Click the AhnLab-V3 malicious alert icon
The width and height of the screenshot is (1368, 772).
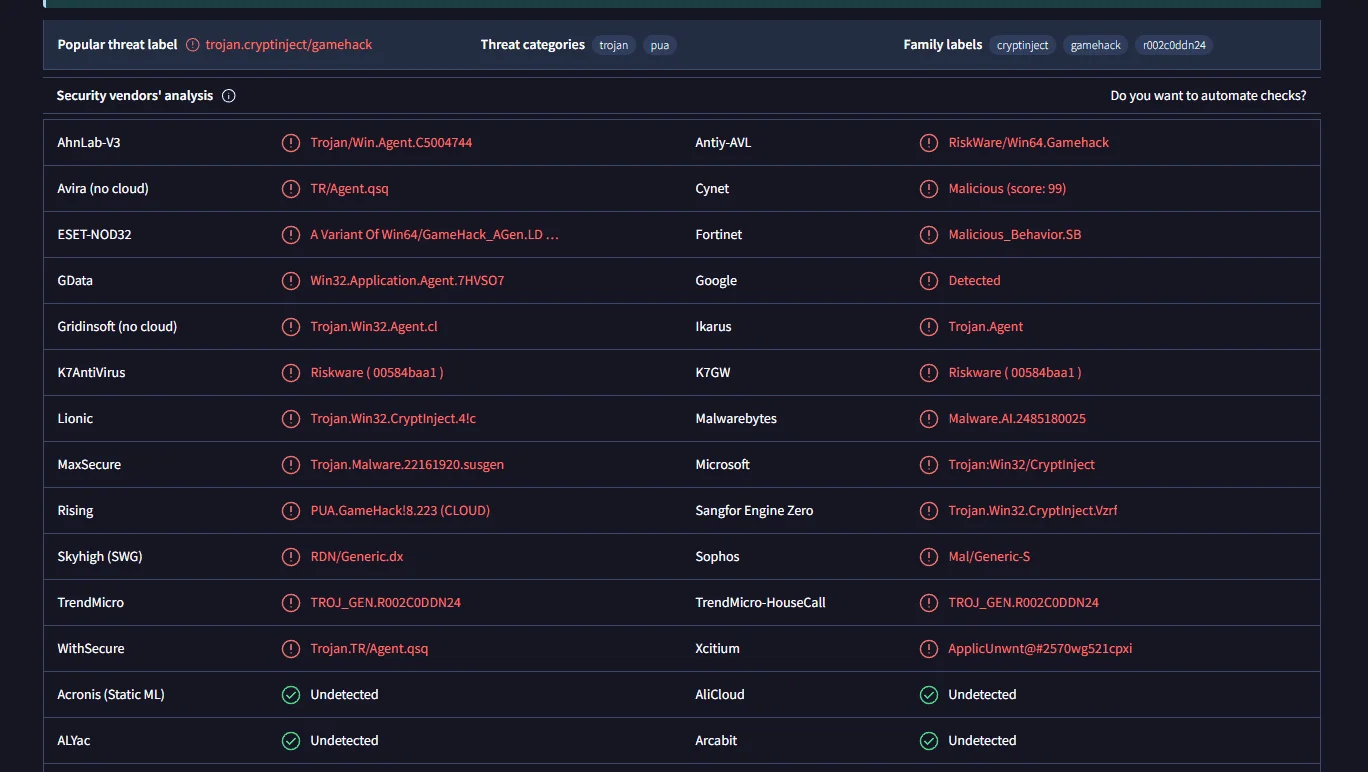[291, 143]
